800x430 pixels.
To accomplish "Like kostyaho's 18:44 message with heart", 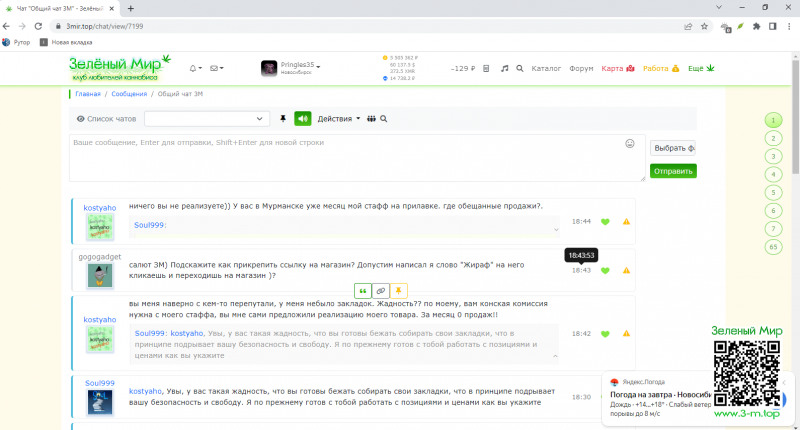I will [605, 221].
